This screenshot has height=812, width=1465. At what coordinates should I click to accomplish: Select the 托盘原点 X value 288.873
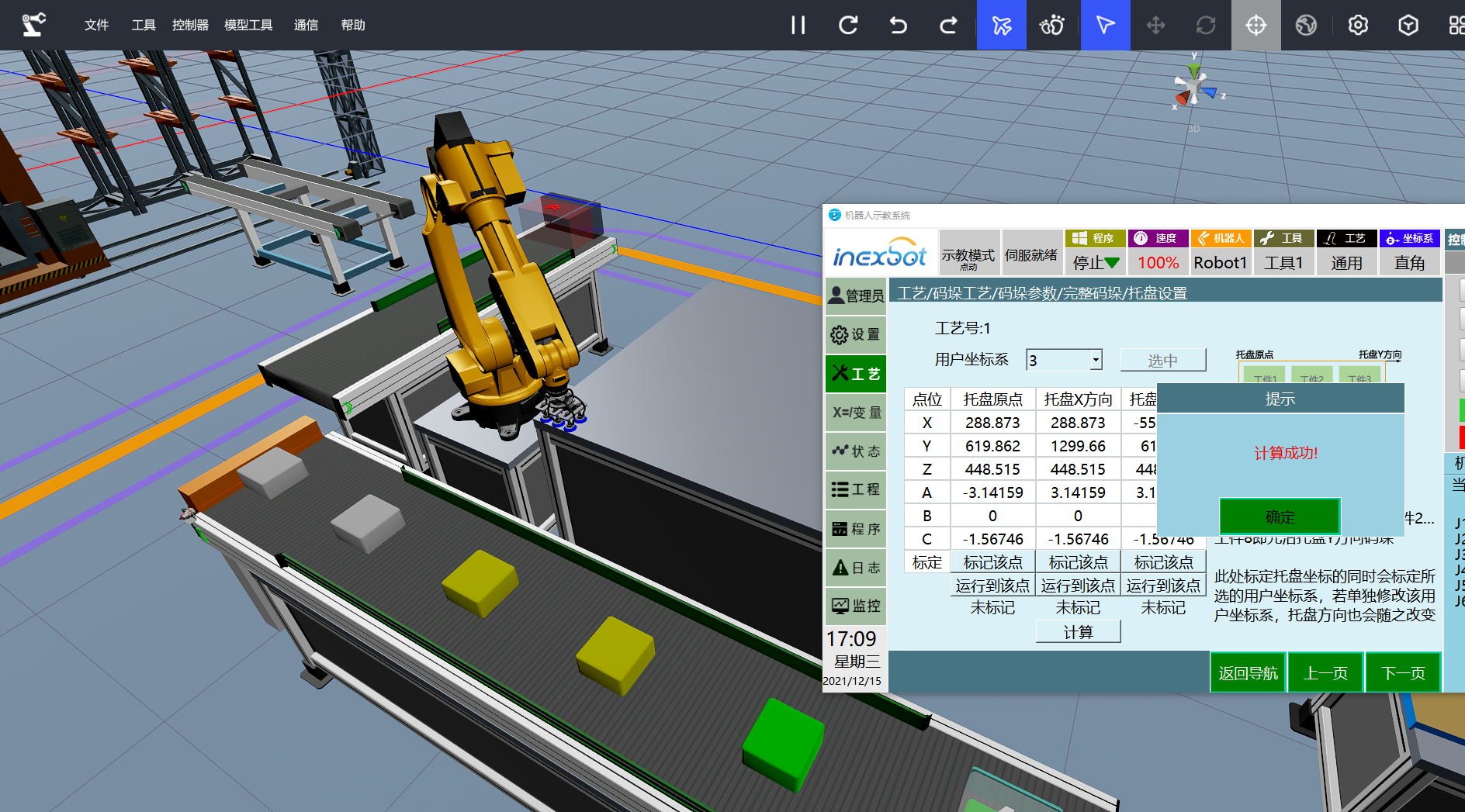pos(993,423)
